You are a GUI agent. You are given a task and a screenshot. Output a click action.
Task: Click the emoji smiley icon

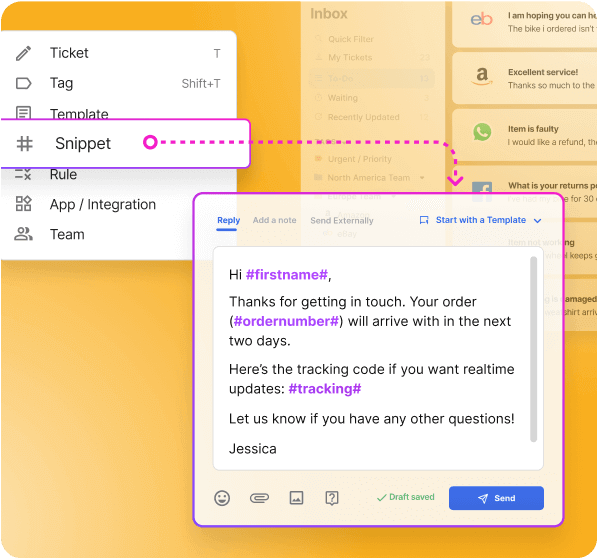(x=222, y=498)
